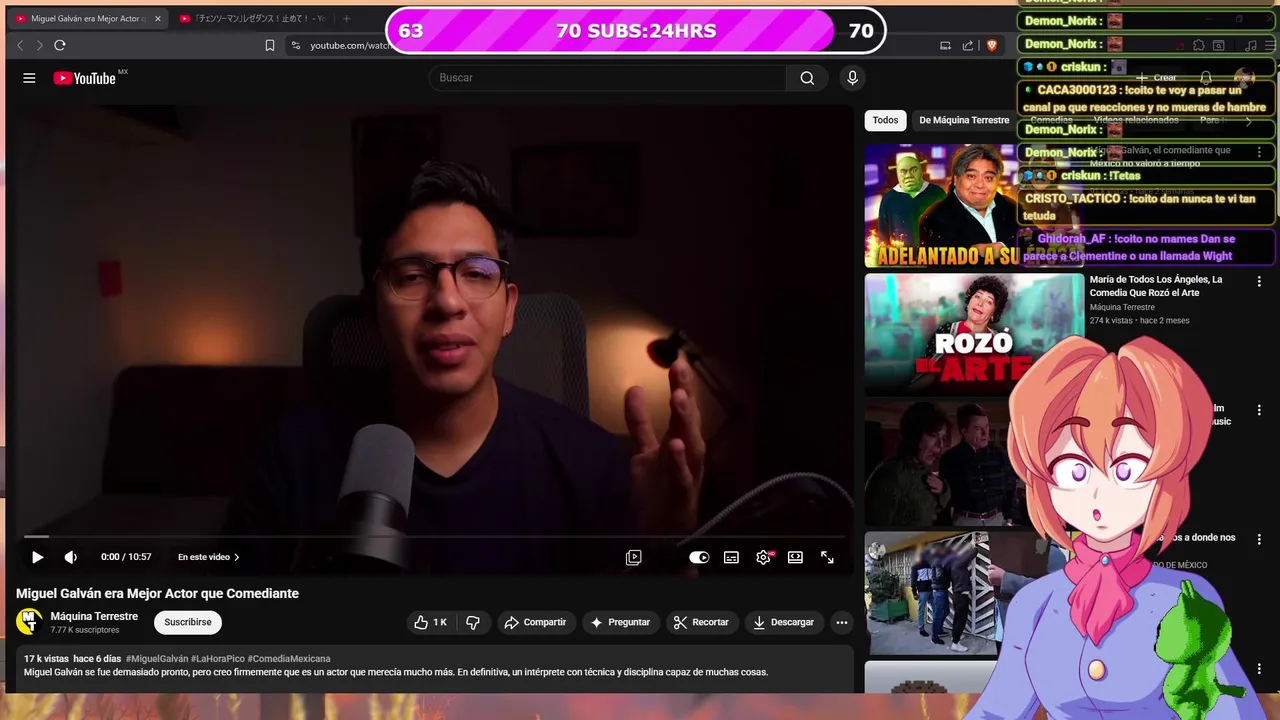Image resolution: width=1280 pixels, height=720 pixels.
Task: Click the Preguntar button
Action: coord(621,622)
